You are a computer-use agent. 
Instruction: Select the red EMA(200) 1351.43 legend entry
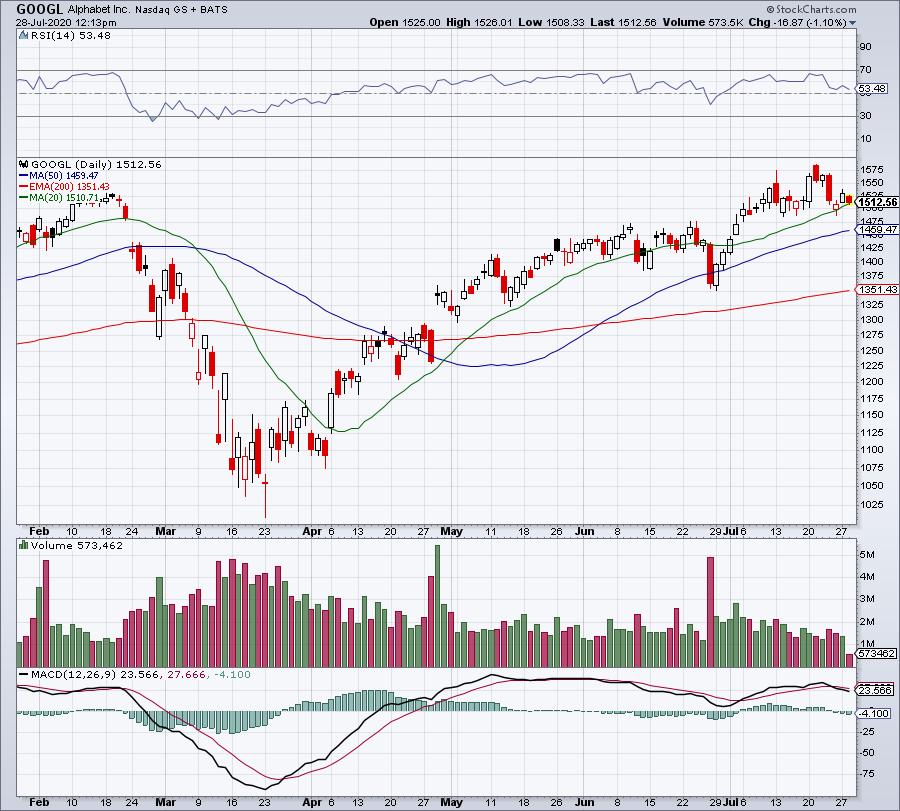(x=64, y=187)
